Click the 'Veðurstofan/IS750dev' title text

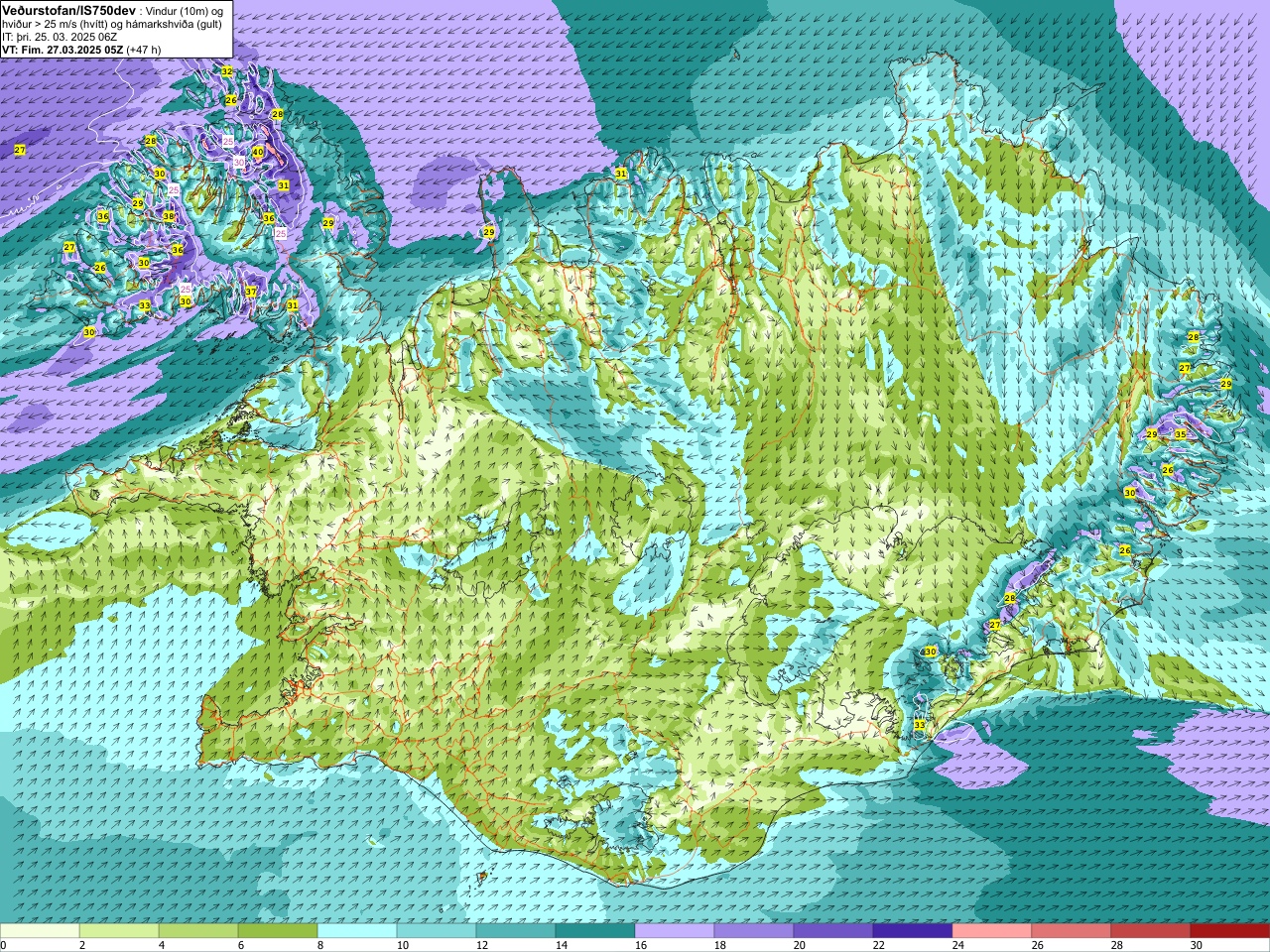(69, 9)
